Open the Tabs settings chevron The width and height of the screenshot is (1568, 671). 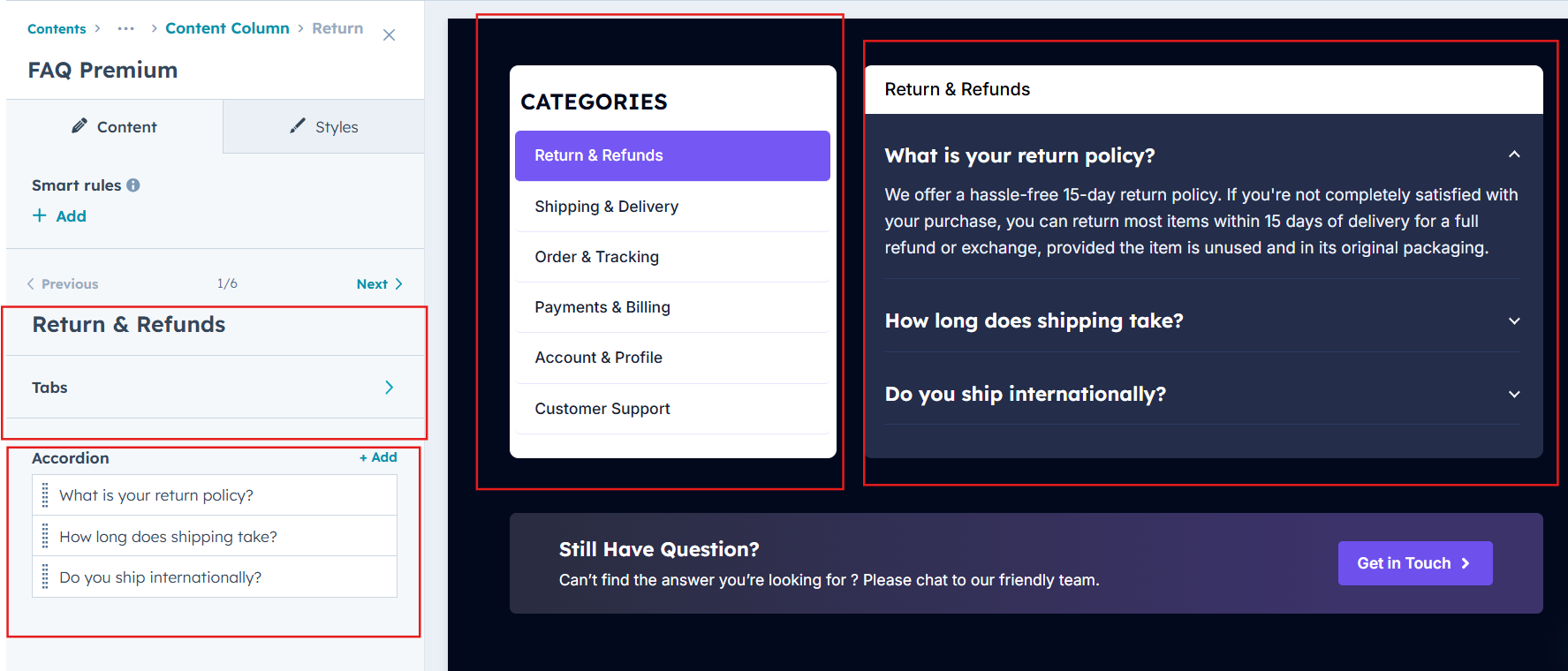coord(389,388)
